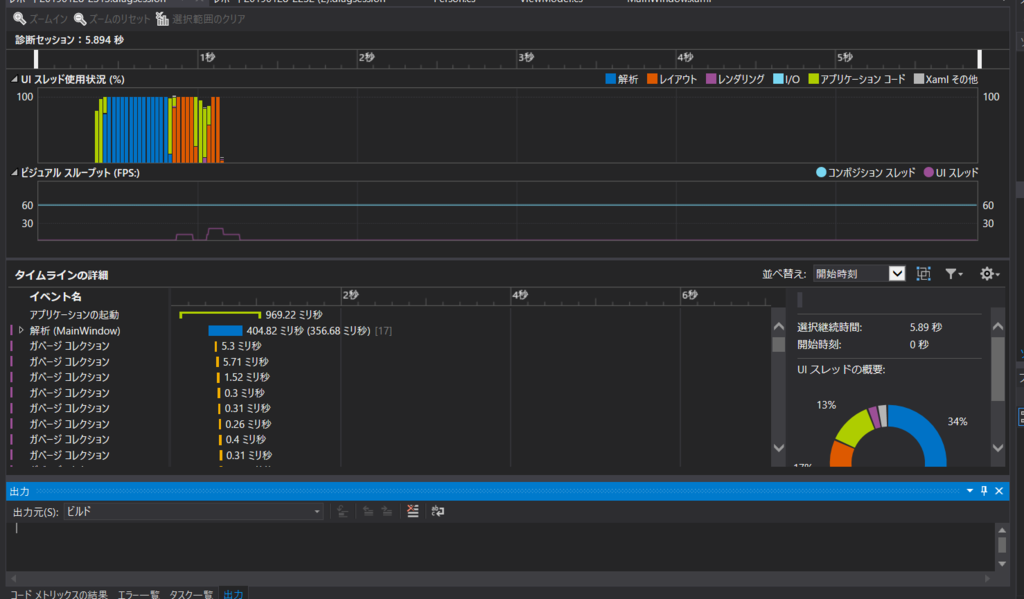Screen dimensions: 1024x599
Task: Select the ガベージ コレクション row with 5.71 ミリ秒
Action: (x=389, y=362)
